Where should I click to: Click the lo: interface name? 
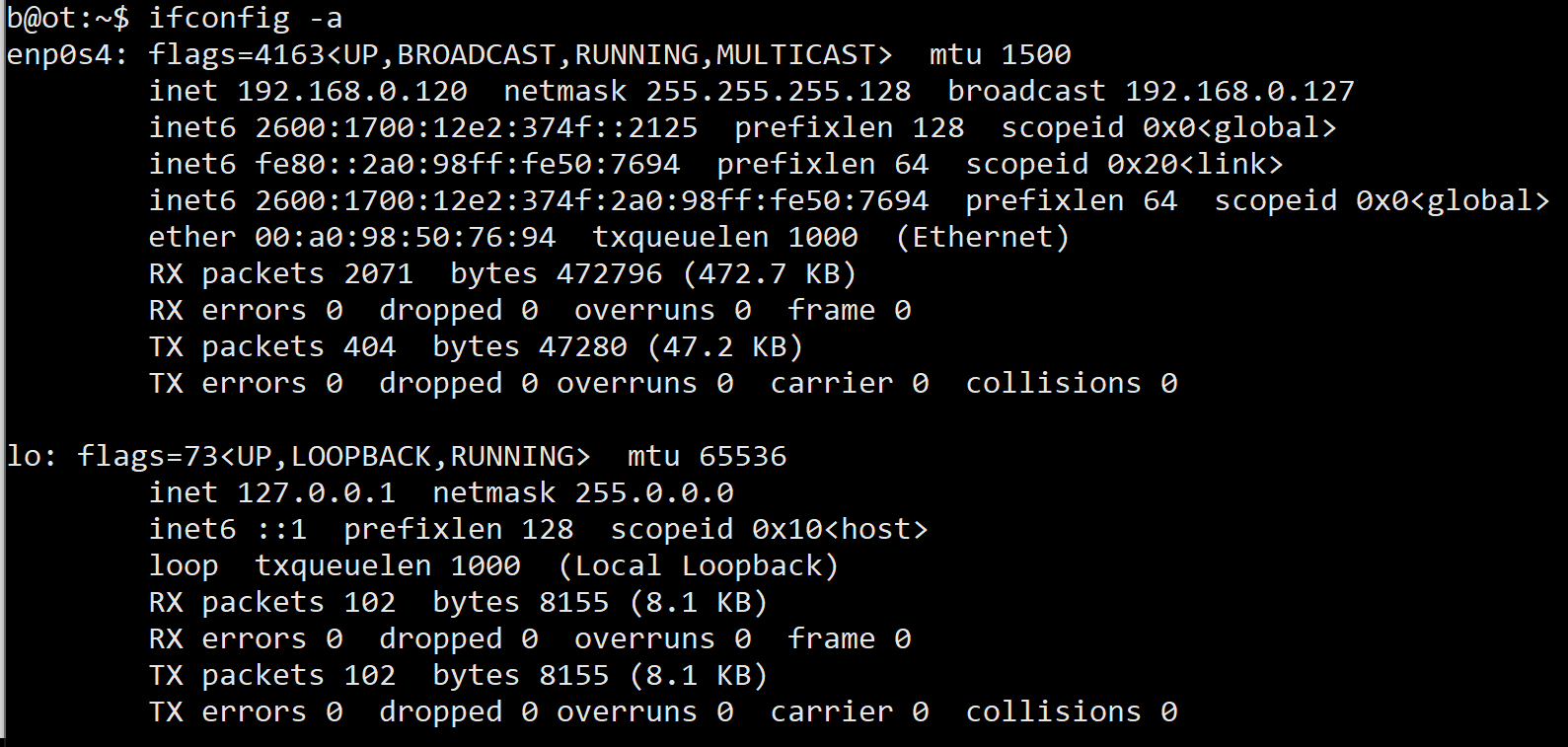tap(32, 456)
